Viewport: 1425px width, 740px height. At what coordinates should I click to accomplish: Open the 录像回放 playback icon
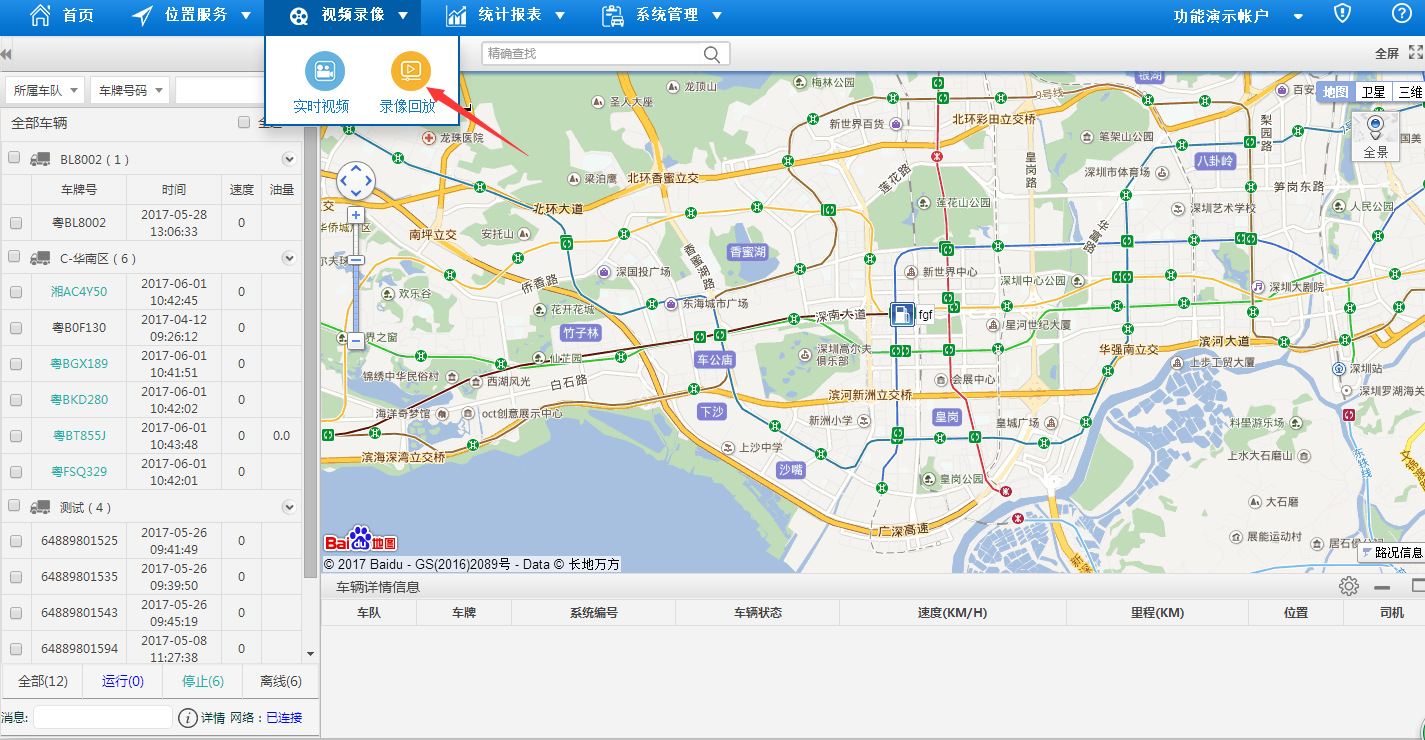[x=410, y=70]
